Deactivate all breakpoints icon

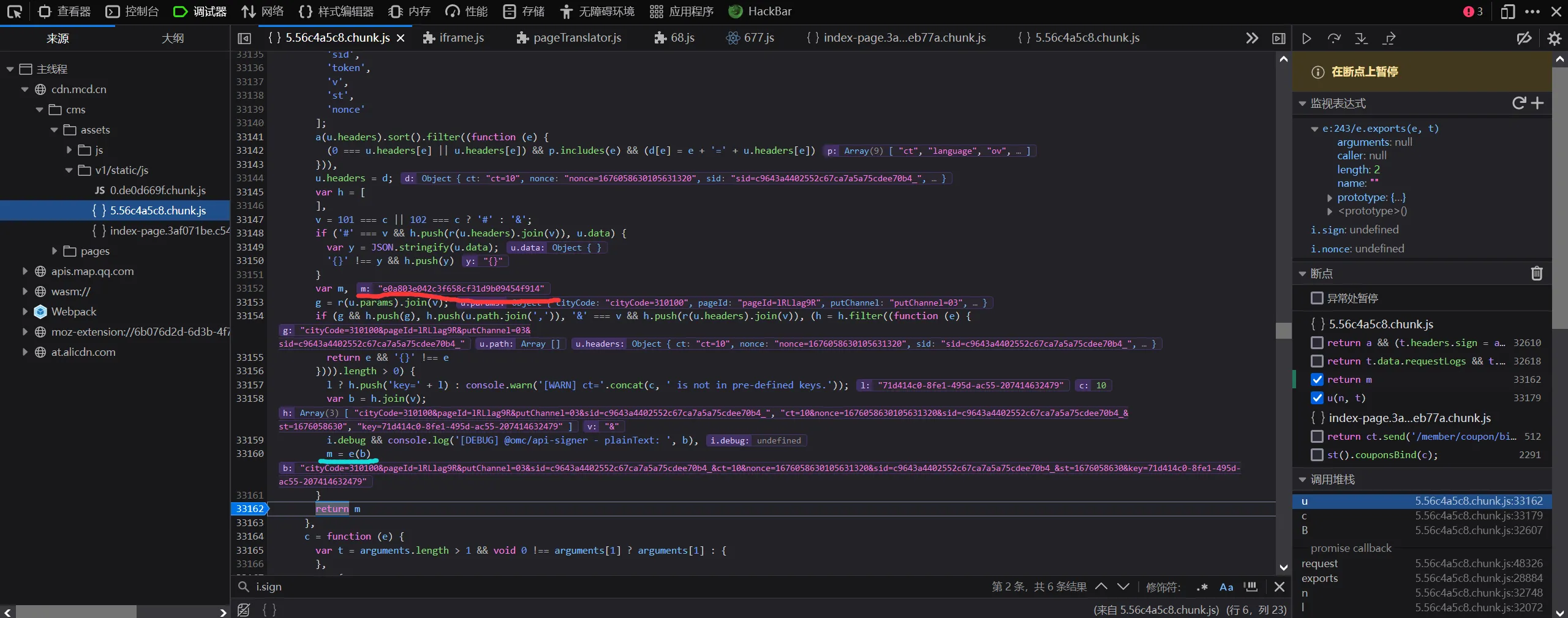pos(1524,39)
